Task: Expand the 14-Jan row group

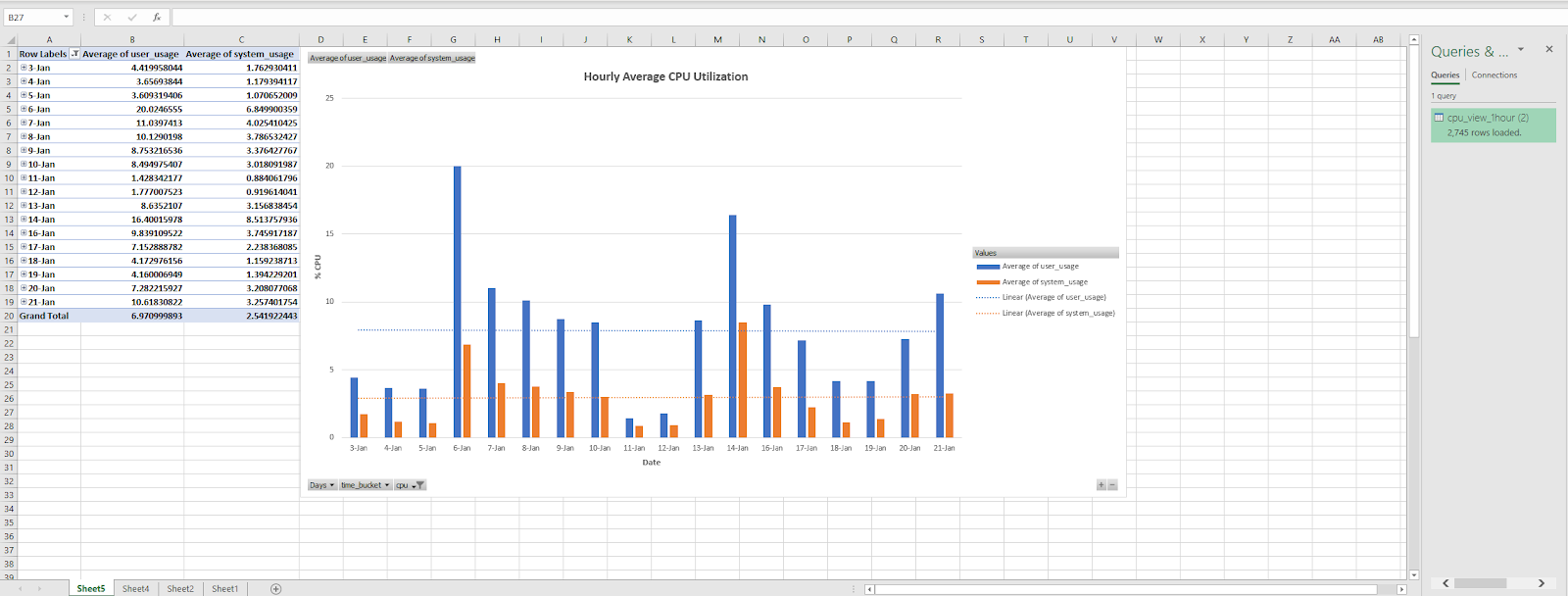Action: pyautogui.click(x=24, y=220)
